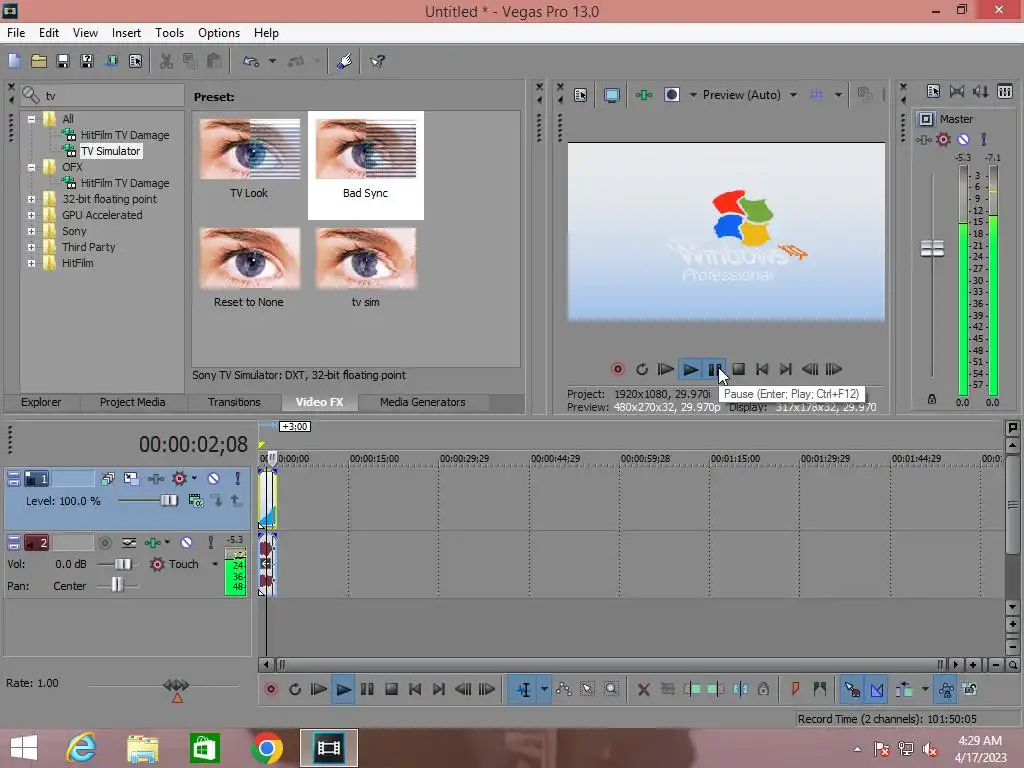The width and height of the screenshot is (1024, 768).
Task: Click the Vol slider on track 2
Action: (x=121, y=564)
